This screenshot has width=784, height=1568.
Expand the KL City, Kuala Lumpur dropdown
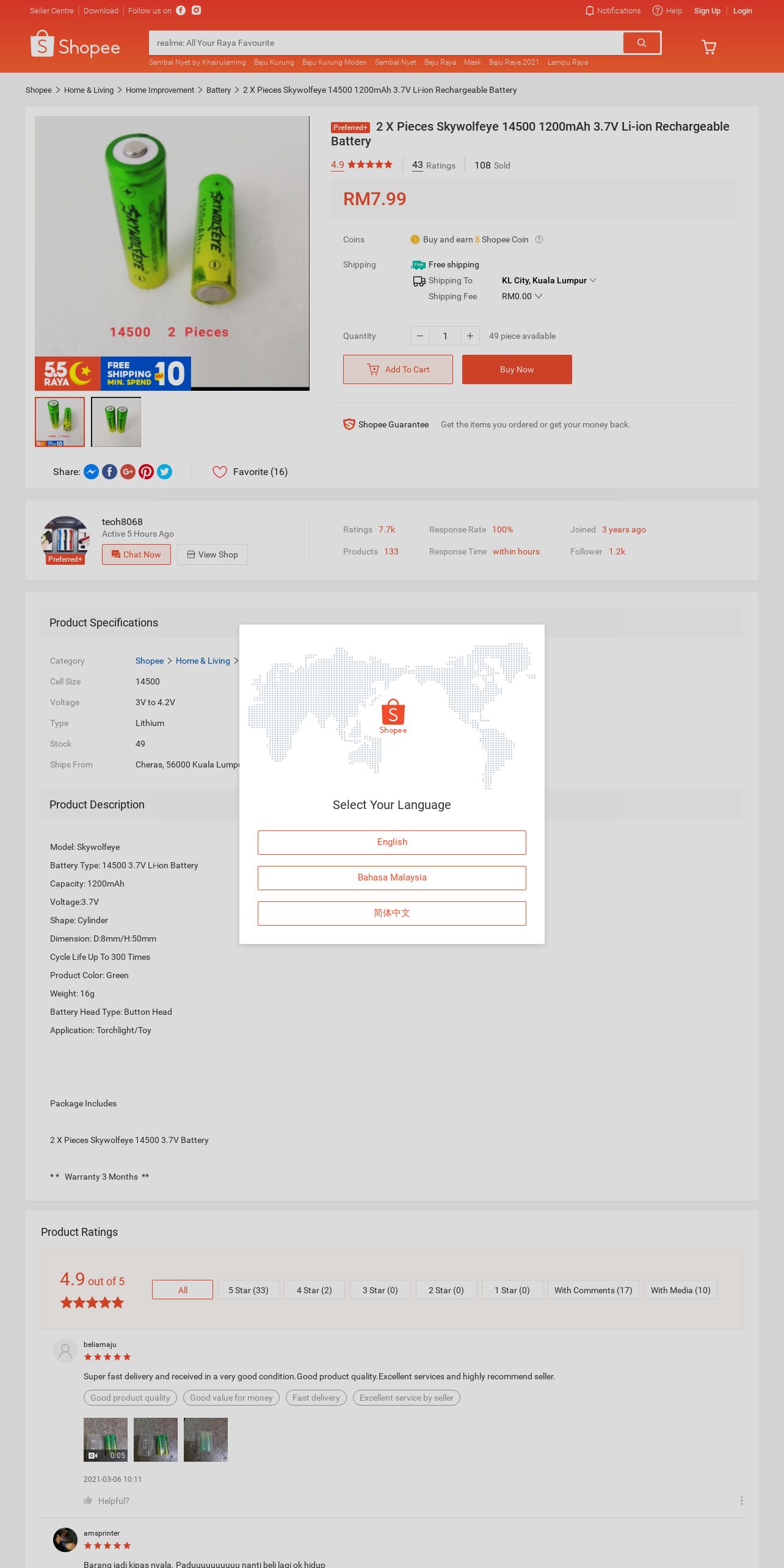548,280
